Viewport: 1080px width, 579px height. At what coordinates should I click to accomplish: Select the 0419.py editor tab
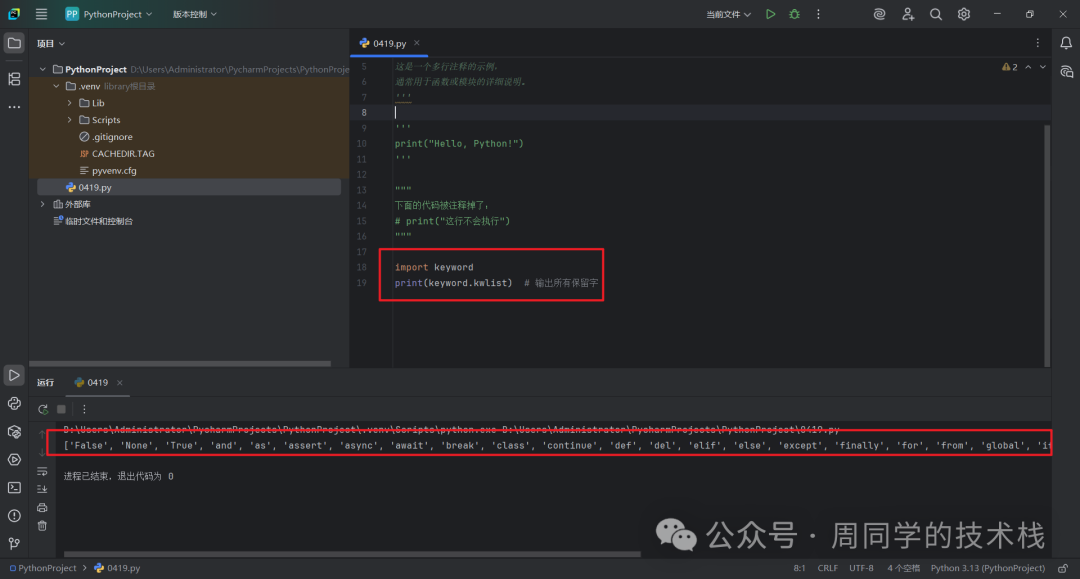point(389,43)
